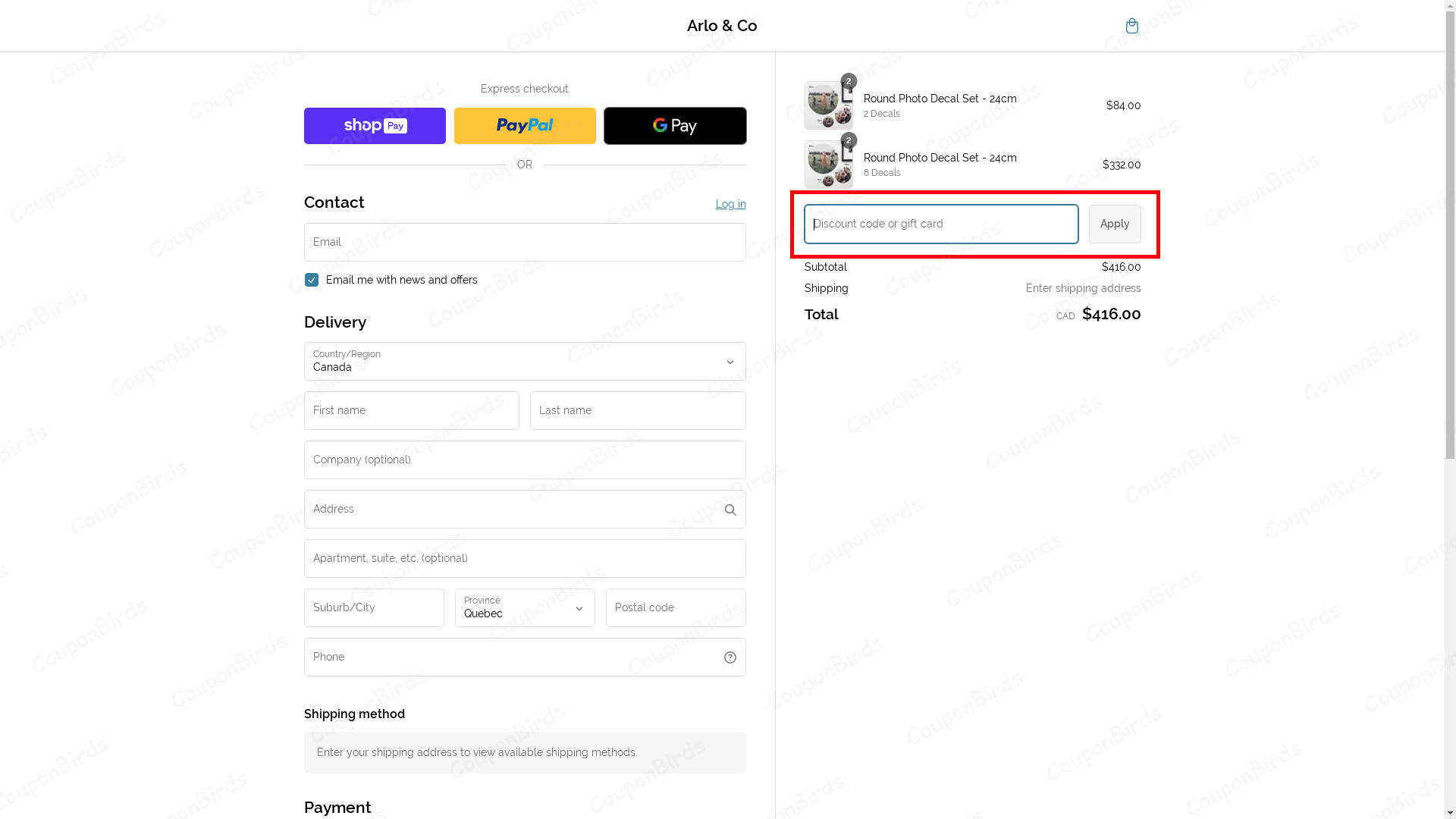Pay using Google Pay button
Screen dimensions: 1456x819
(x=675, y=126)
